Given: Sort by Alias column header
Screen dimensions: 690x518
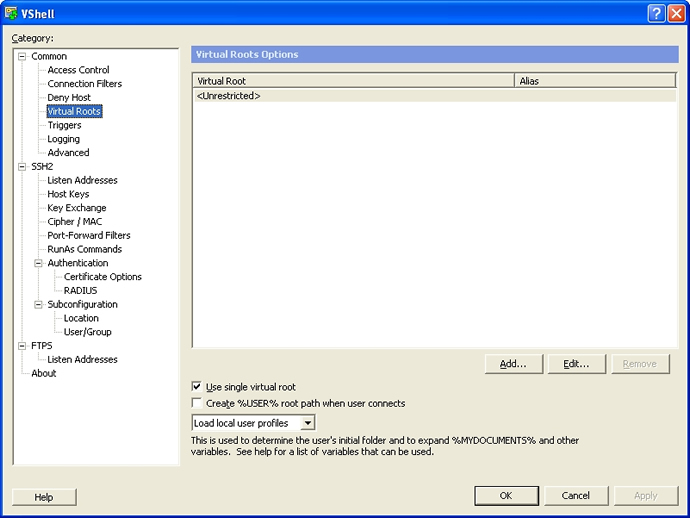Looking at the screenshot, I should coord(595,81).
